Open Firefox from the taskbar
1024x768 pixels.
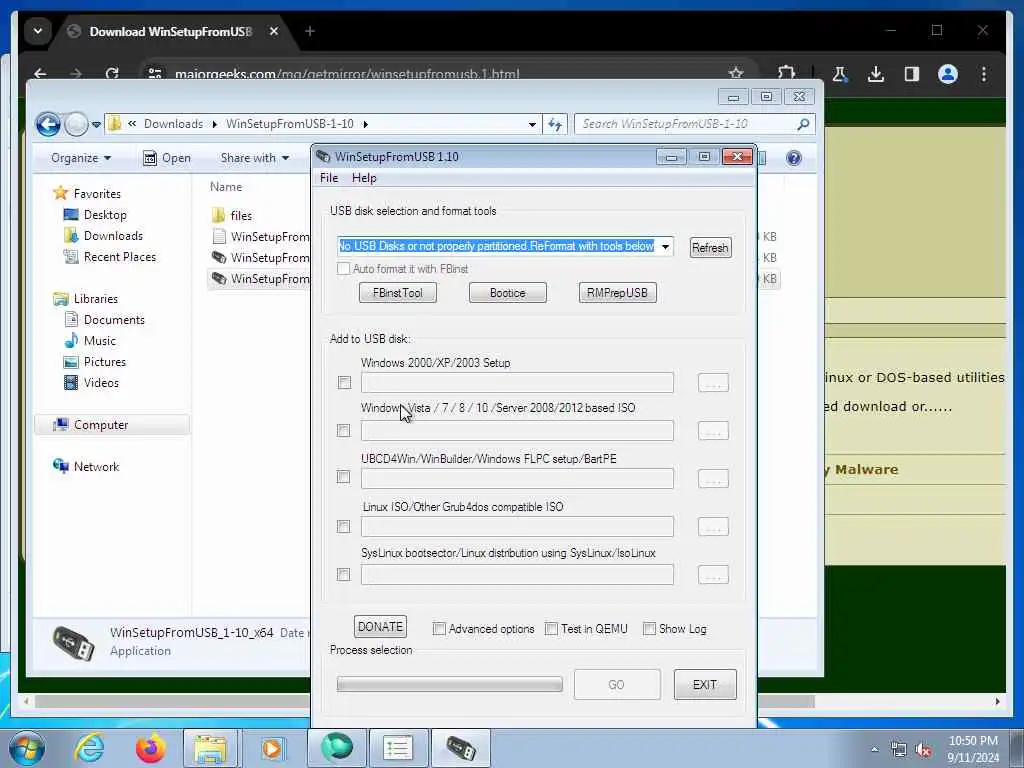[151, 748]
